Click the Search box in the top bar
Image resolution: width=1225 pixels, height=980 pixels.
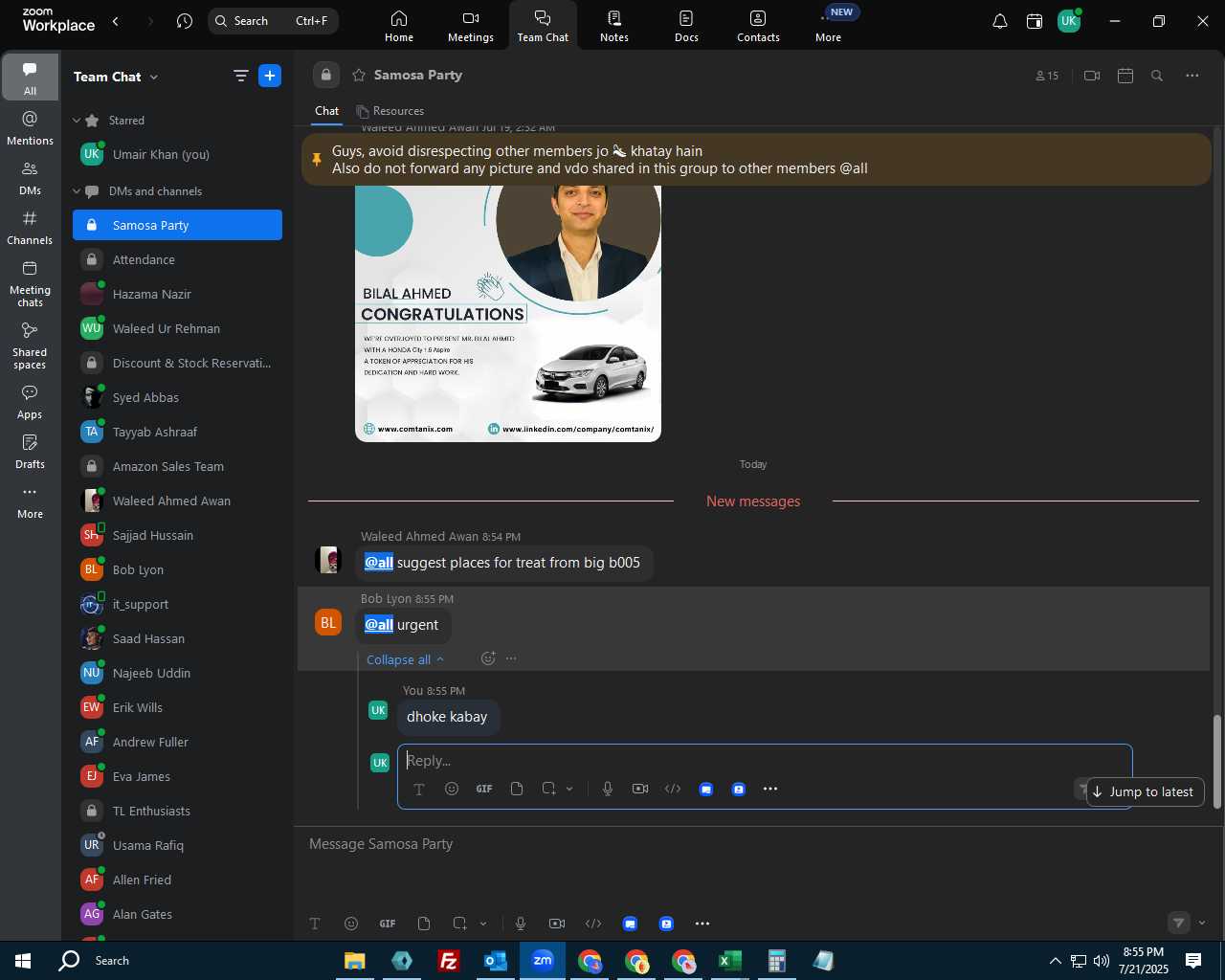273,21
